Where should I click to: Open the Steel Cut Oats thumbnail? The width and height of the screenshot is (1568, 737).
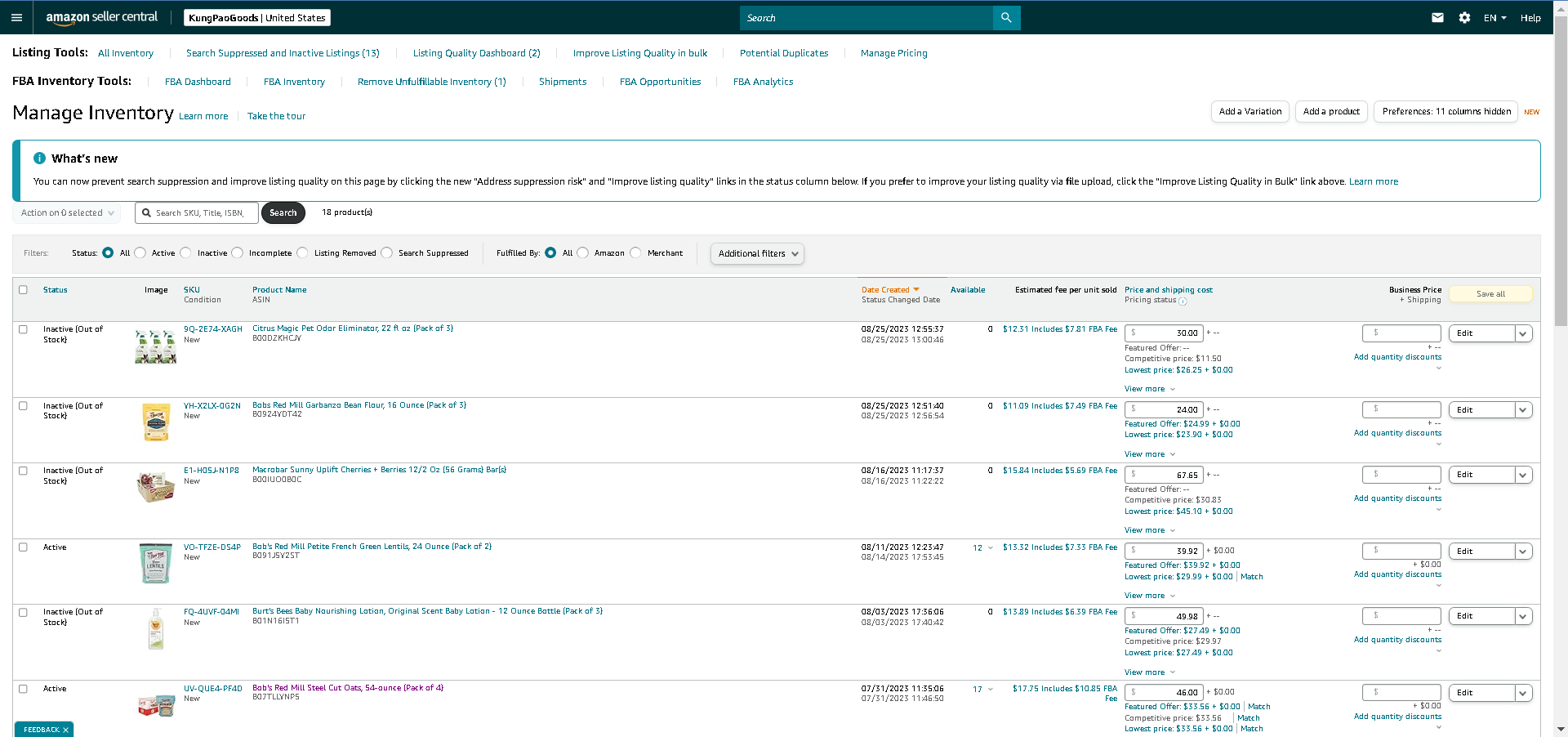tap(155, 705)
